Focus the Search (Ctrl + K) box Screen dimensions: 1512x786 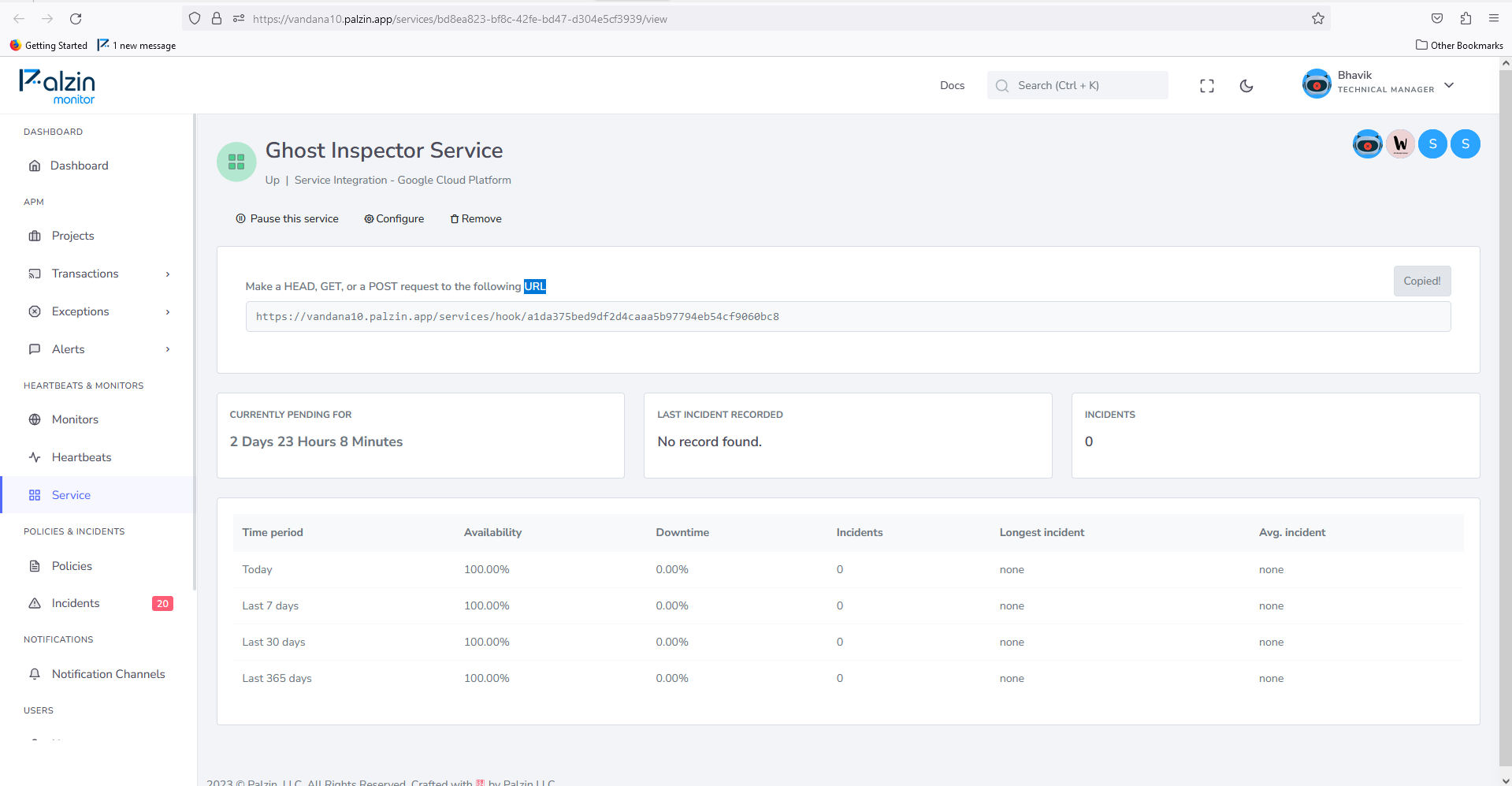coord(1077,85)
